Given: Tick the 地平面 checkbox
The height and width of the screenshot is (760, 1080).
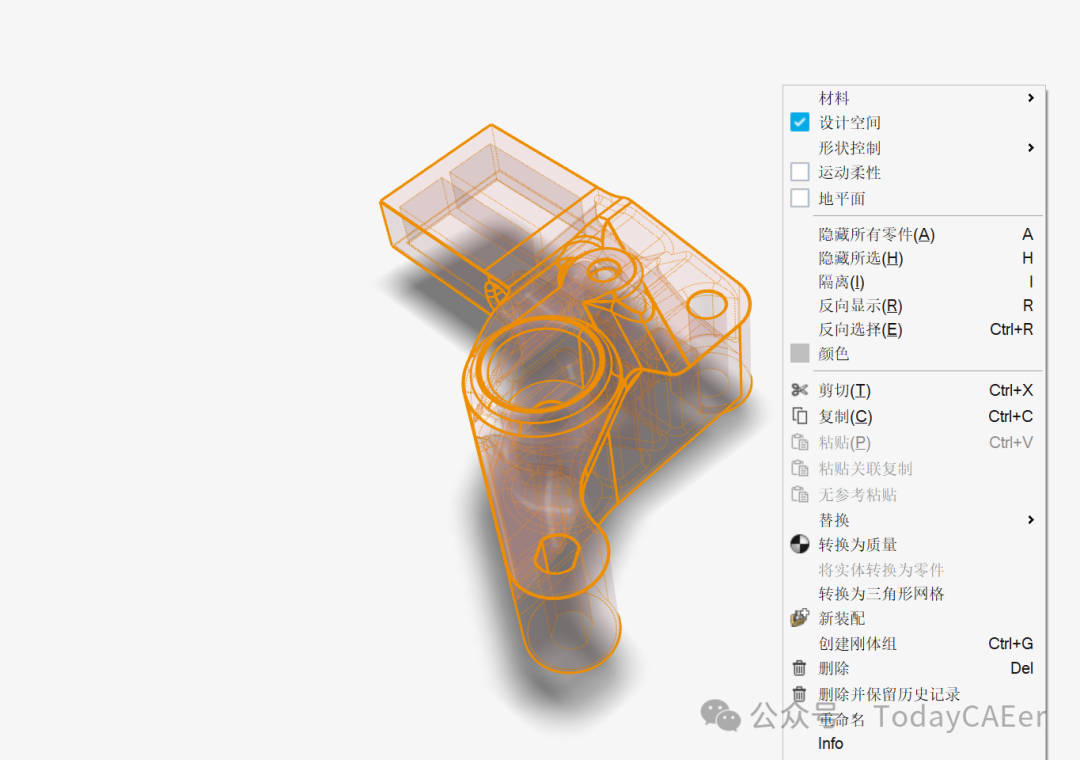Looking at the screenshot, I should (800, 198).
